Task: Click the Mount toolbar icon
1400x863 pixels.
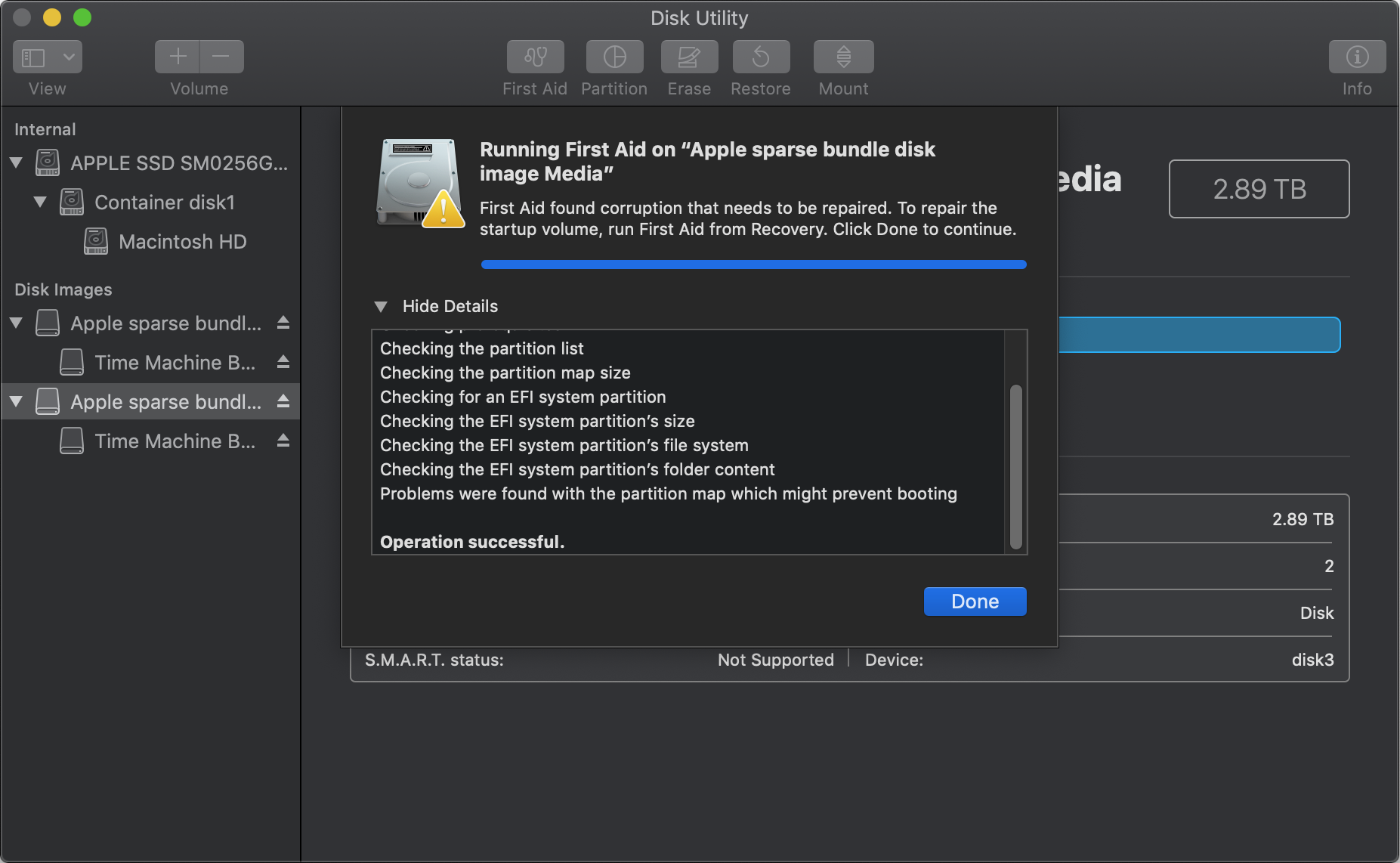Action: [x=842, y=56]
